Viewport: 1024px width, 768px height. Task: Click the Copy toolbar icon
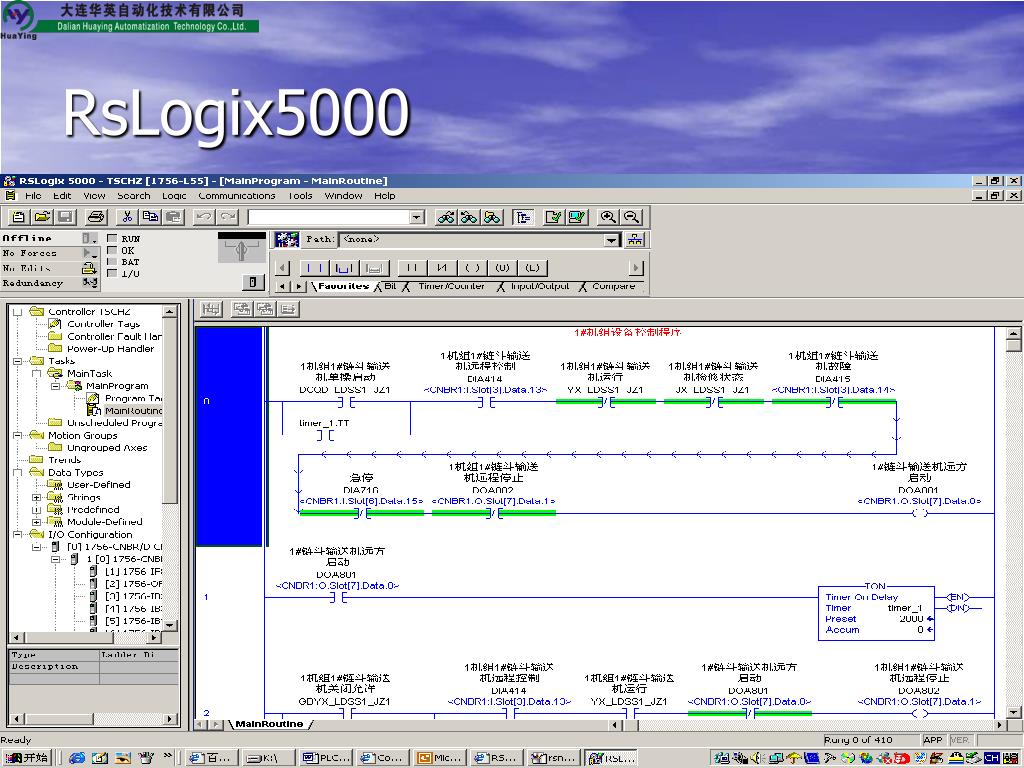pos(150,217)
